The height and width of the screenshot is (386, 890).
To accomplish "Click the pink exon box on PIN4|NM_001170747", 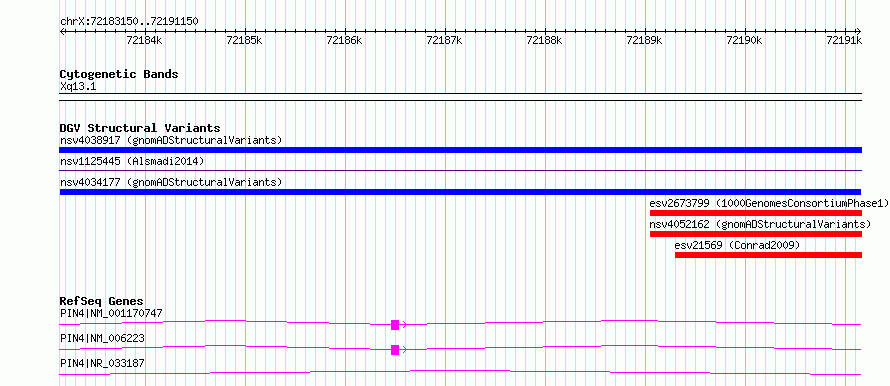I will pyautogui.click(x=395, y=325).
